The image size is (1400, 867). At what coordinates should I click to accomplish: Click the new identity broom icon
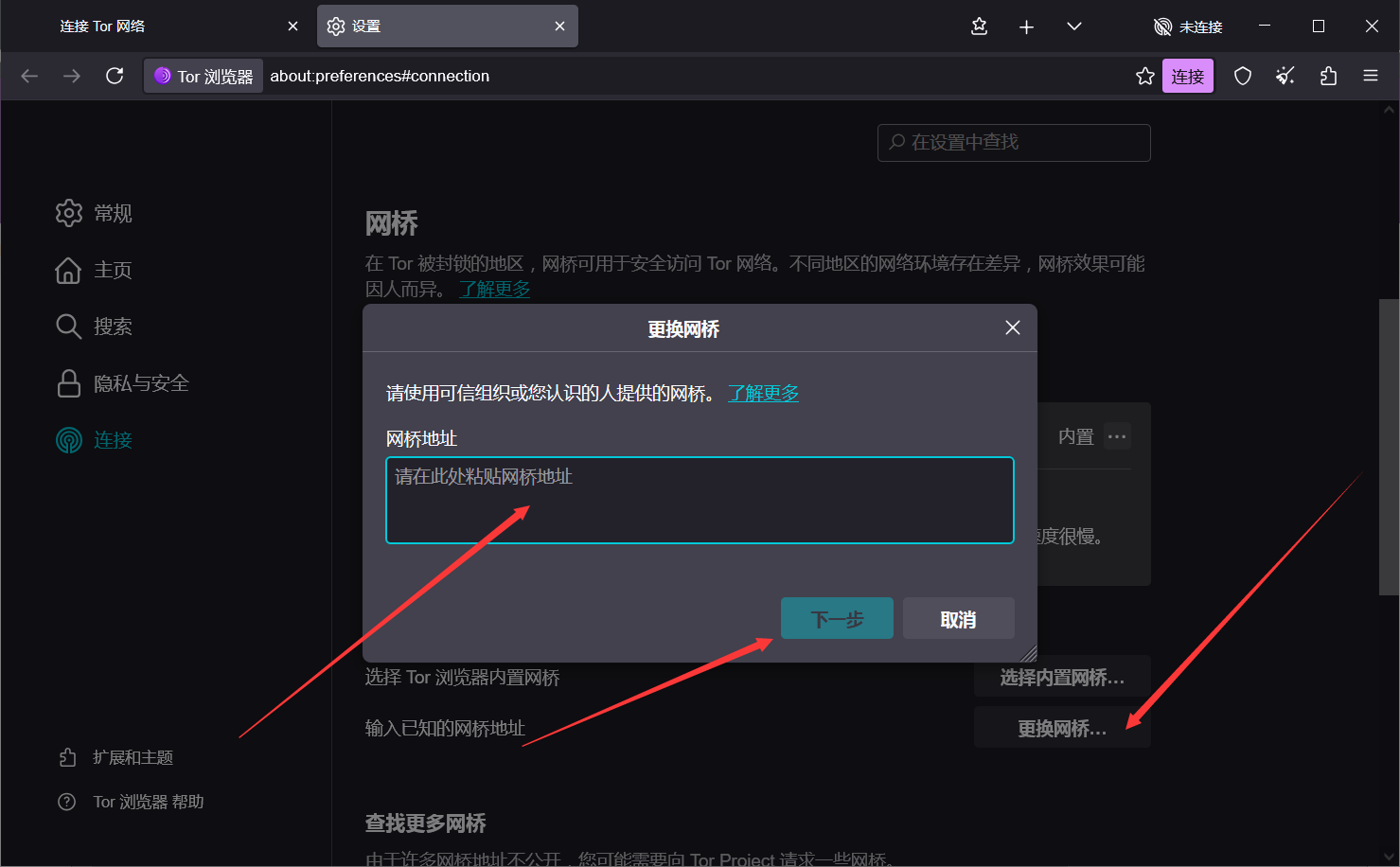1285,76
